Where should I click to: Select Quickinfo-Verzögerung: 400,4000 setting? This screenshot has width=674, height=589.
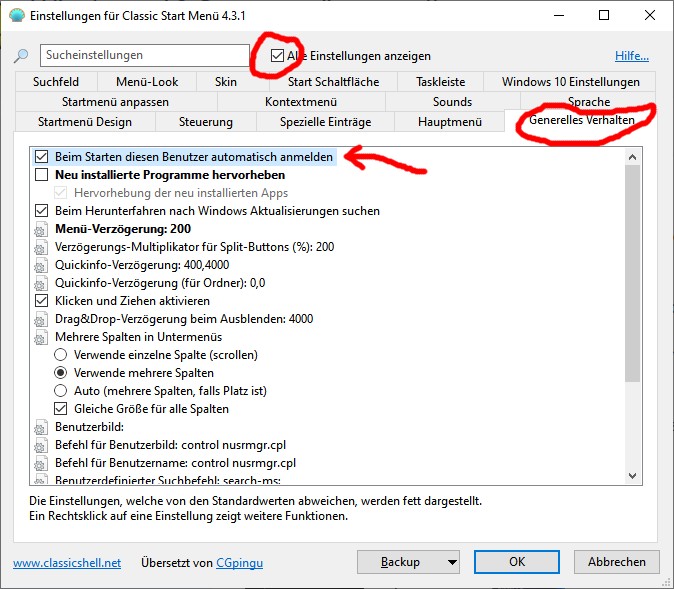142,265
